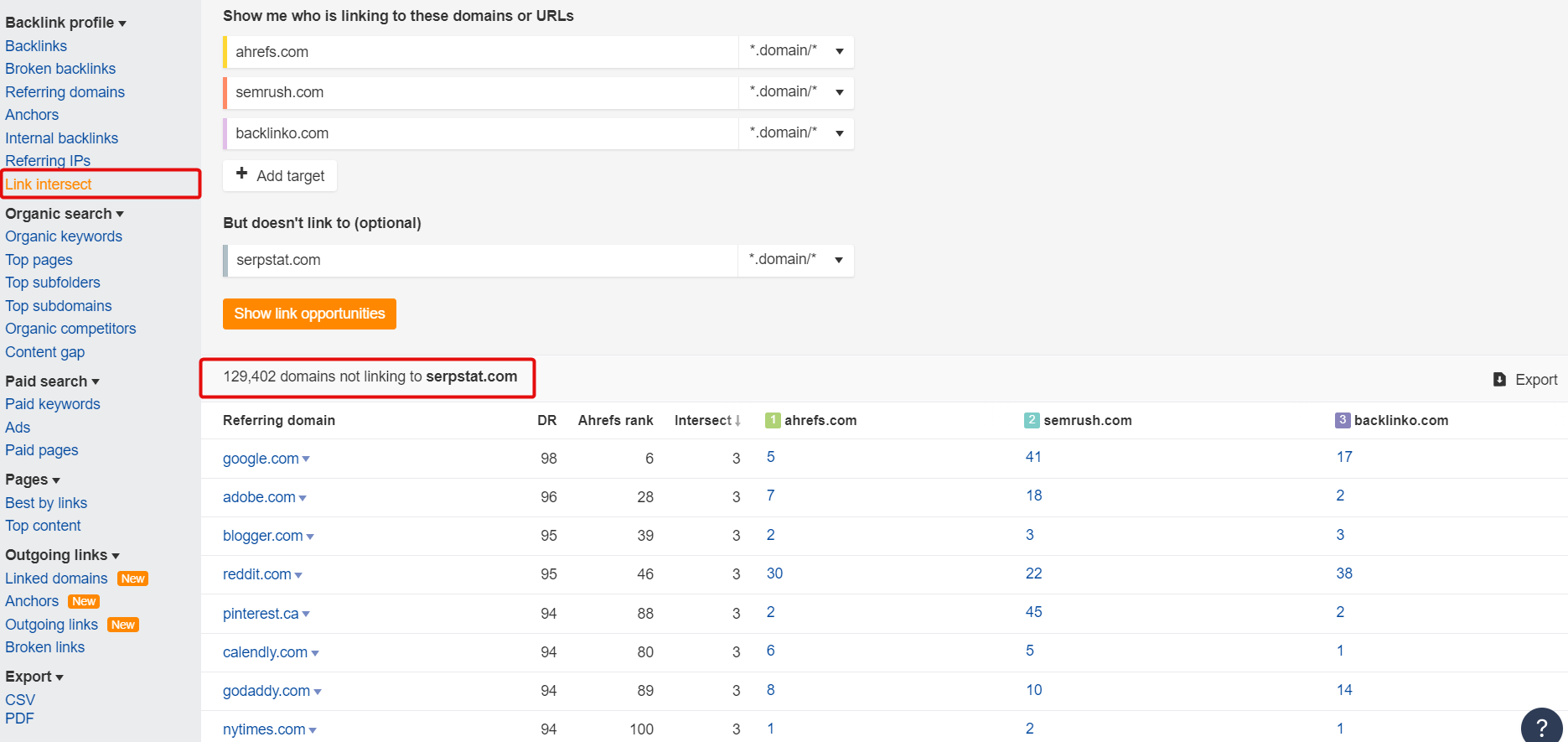Viewport: 1568px width, 742px height.
Task: Expand the blogger.com domain caret
Action: [x=310, y=537]
